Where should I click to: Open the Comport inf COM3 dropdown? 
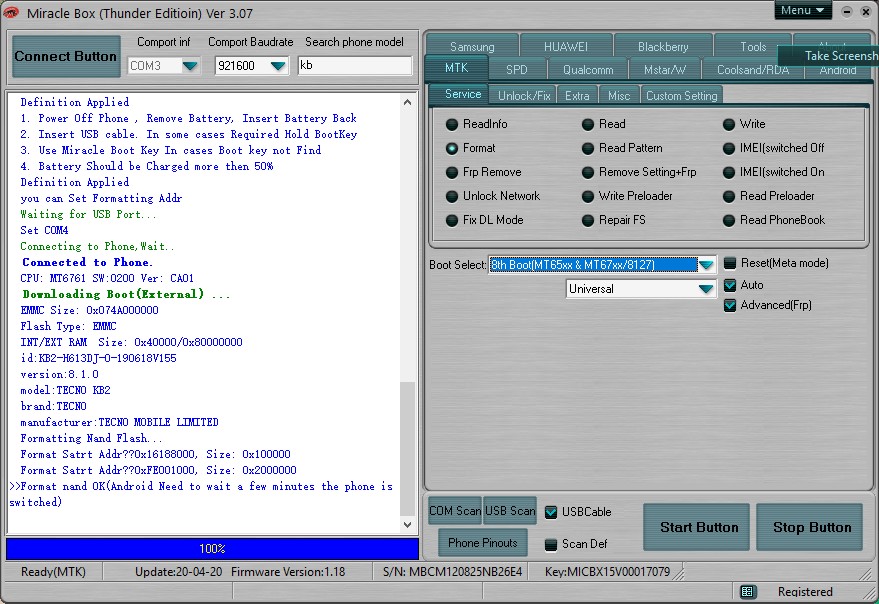(190, 66)
